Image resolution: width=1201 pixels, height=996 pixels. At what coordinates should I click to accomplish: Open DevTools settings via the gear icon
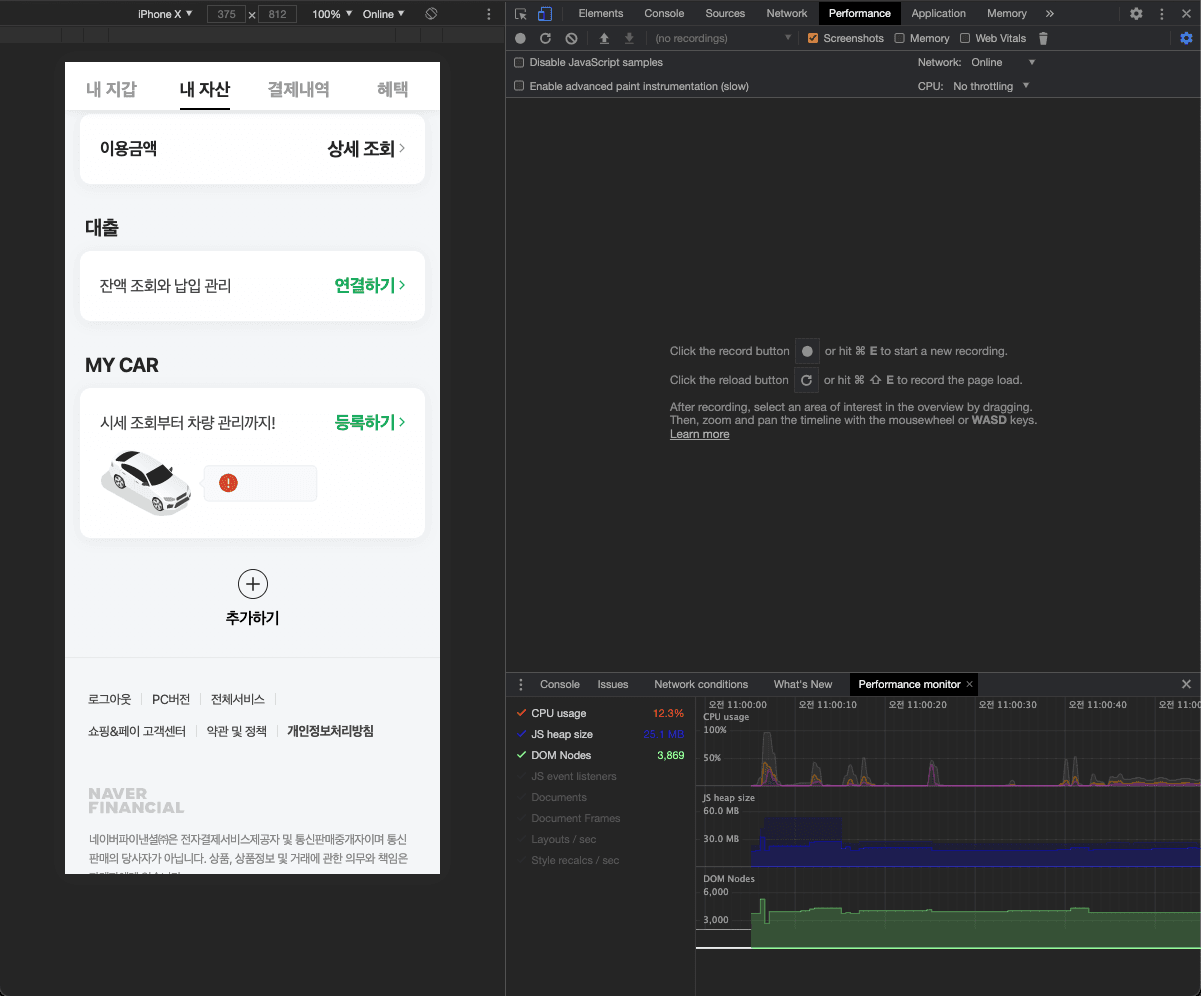click(x=1136, y=13)
